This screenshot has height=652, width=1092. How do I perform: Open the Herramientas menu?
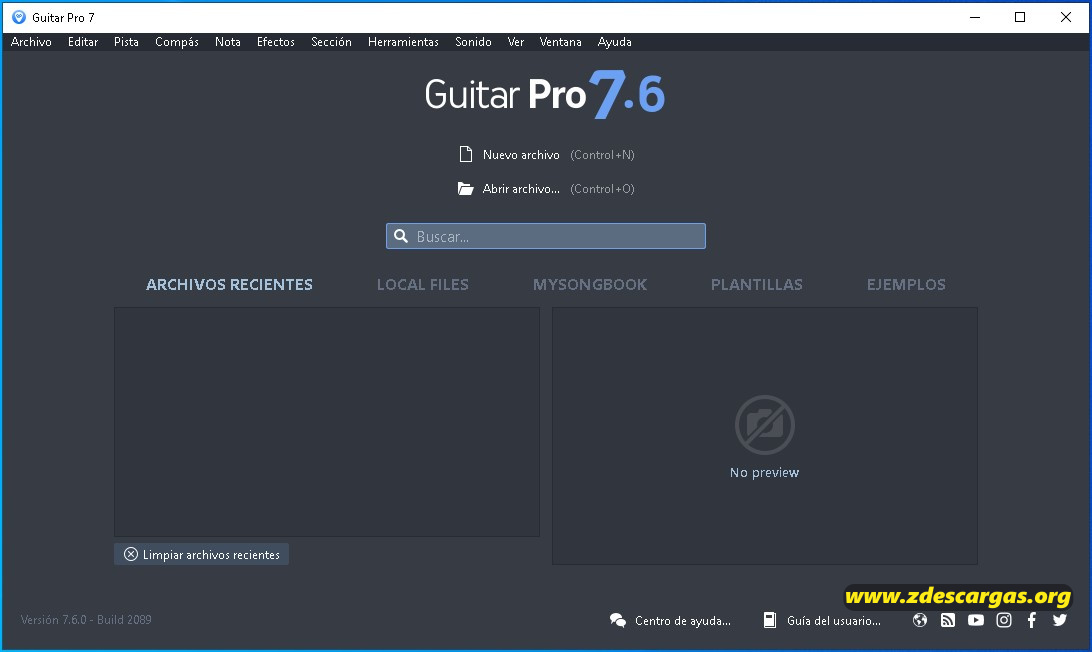pyautogui.click(x=403, y=42)
